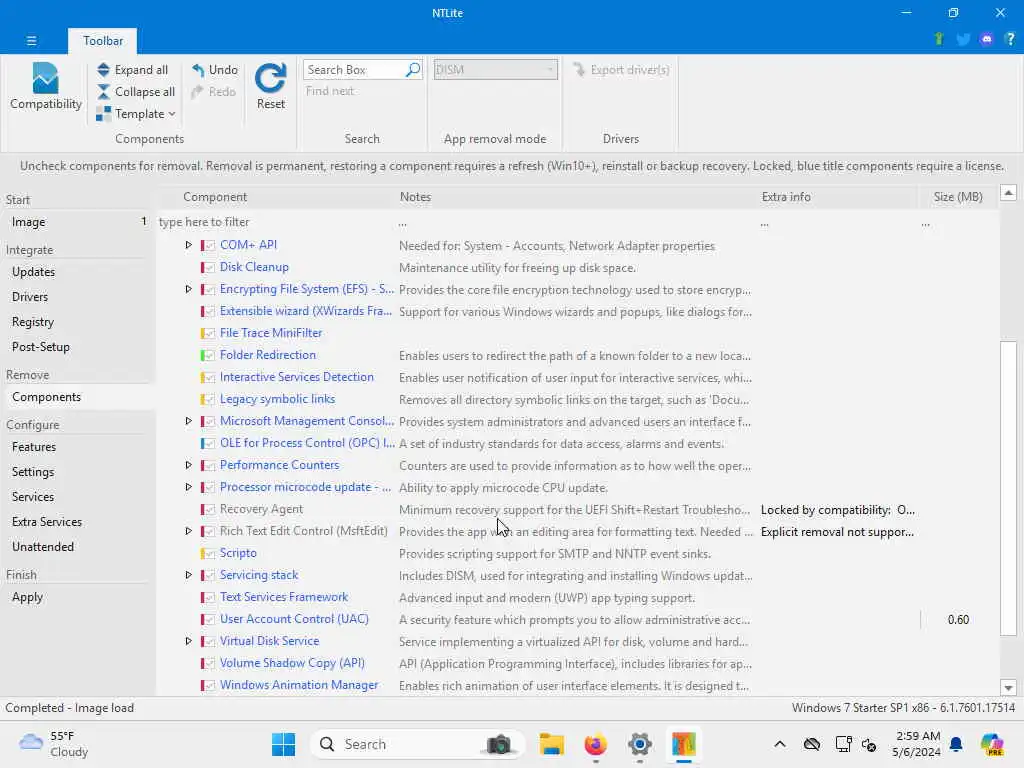Open File Explorer from taskbar
The width and height of the screenshot is (1024, 768).
tap(551, 744)
